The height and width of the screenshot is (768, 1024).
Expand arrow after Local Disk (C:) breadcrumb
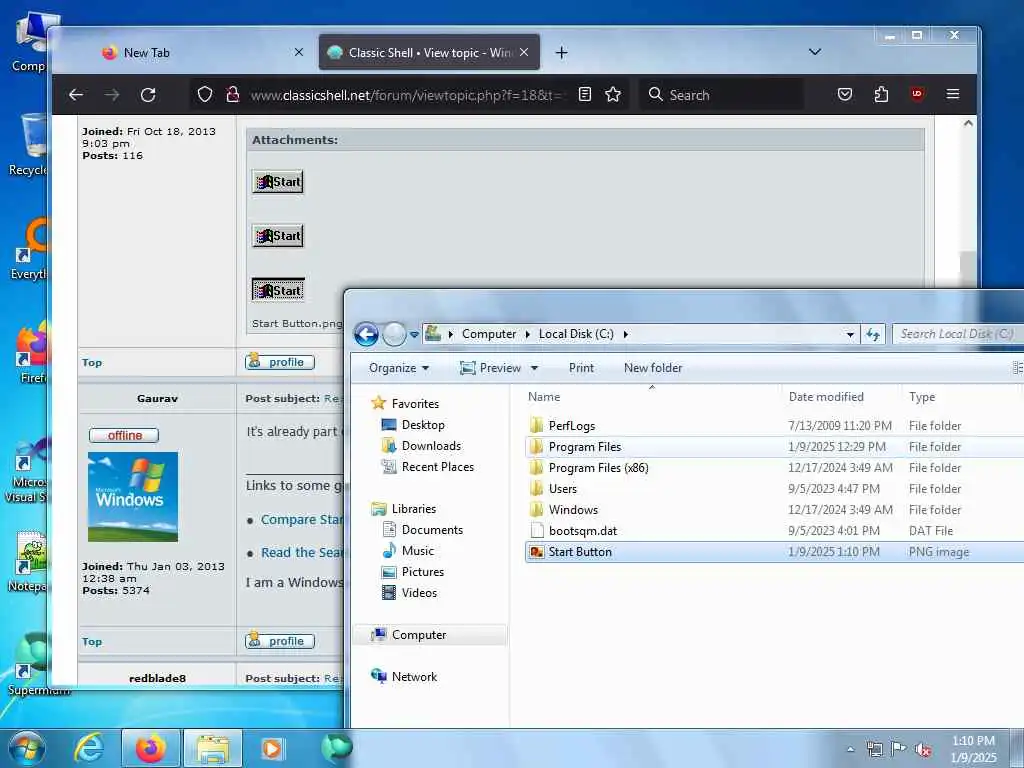(626, 334)
